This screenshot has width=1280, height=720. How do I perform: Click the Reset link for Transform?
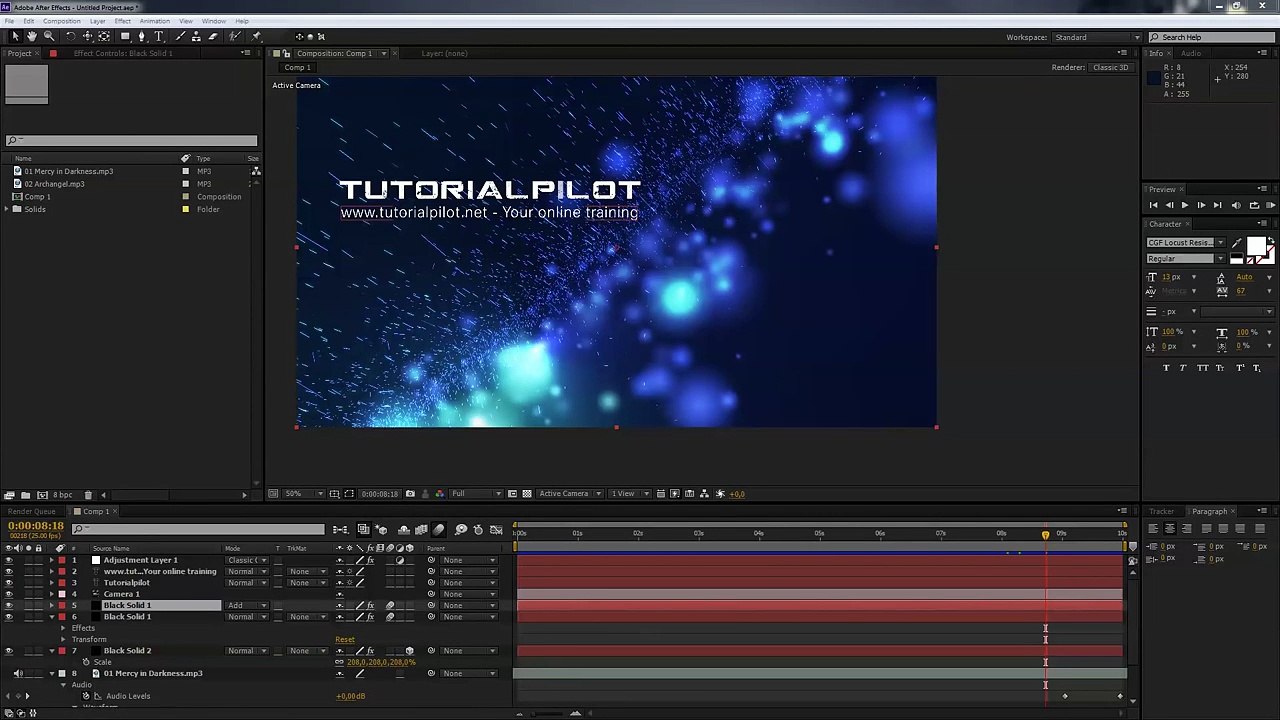point(345,639)
